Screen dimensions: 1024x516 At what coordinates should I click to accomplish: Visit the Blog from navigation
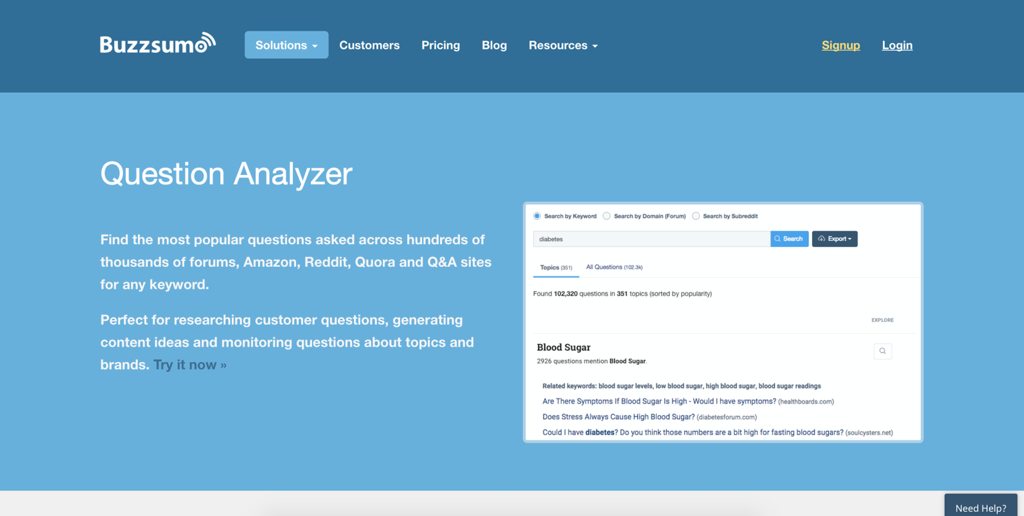click(x=494, y=45)
